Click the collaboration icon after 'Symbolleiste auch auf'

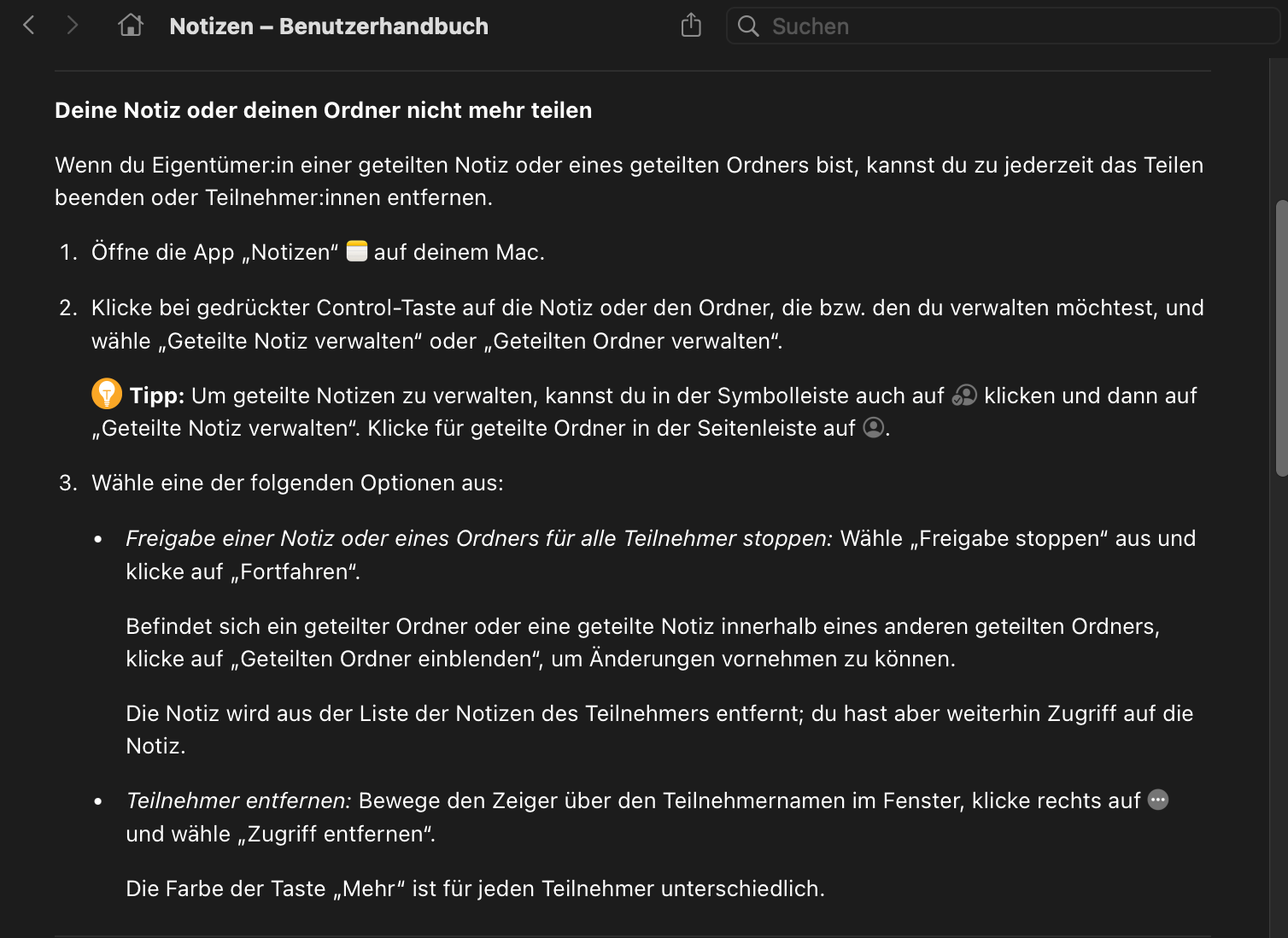click(x=964, y=395)
